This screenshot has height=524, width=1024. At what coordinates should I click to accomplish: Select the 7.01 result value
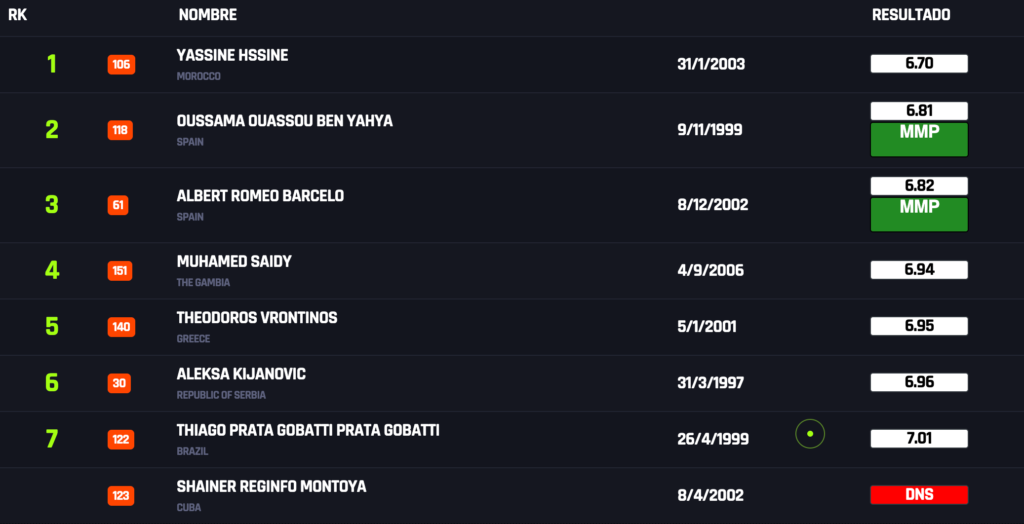(x=919, y=438)
